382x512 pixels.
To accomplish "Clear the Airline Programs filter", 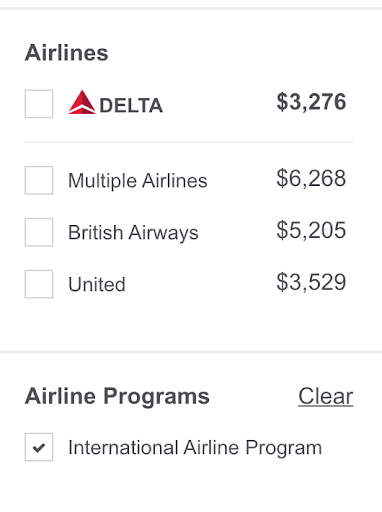I will [326, 396].
